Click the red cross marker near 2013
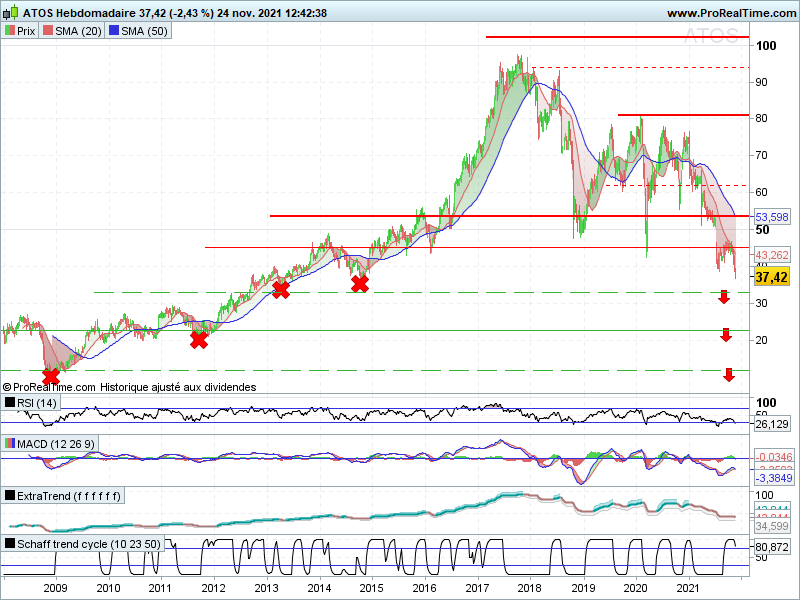Screen dimensions: 800x600 point(281,289)
